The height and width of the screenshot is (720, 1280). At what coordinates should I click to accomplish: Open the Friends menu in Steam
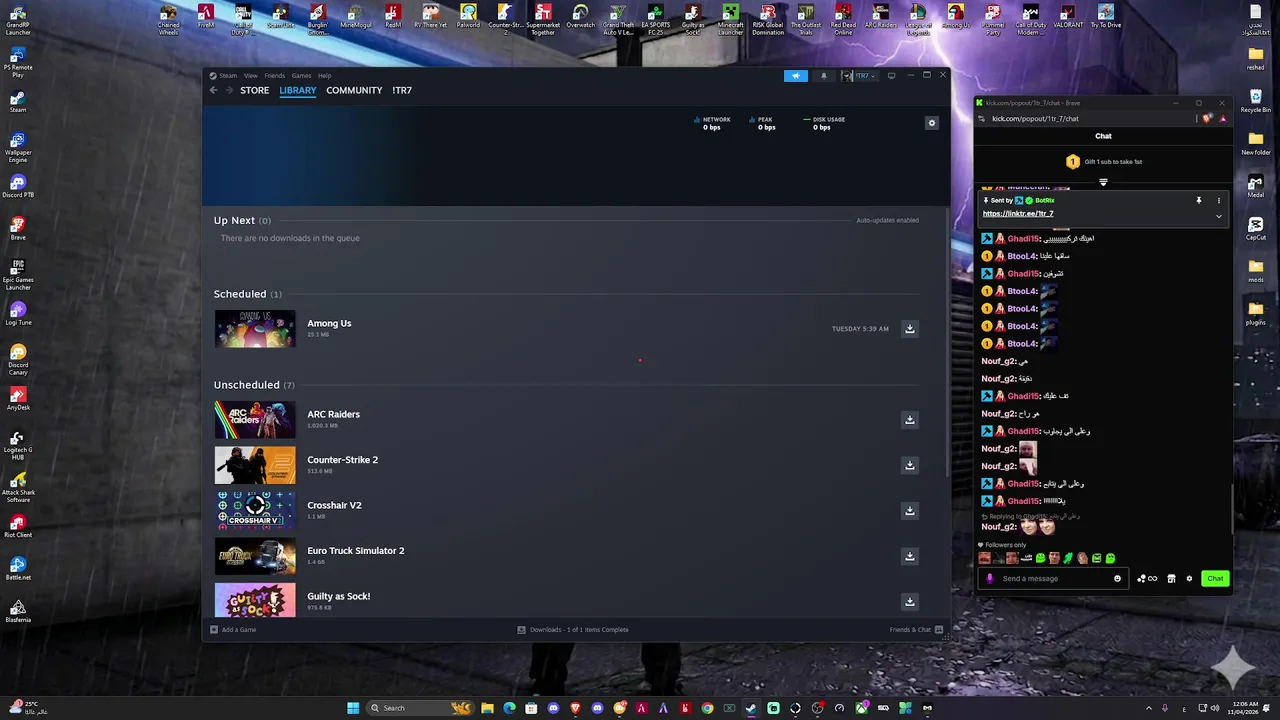[x=275, y=76]
